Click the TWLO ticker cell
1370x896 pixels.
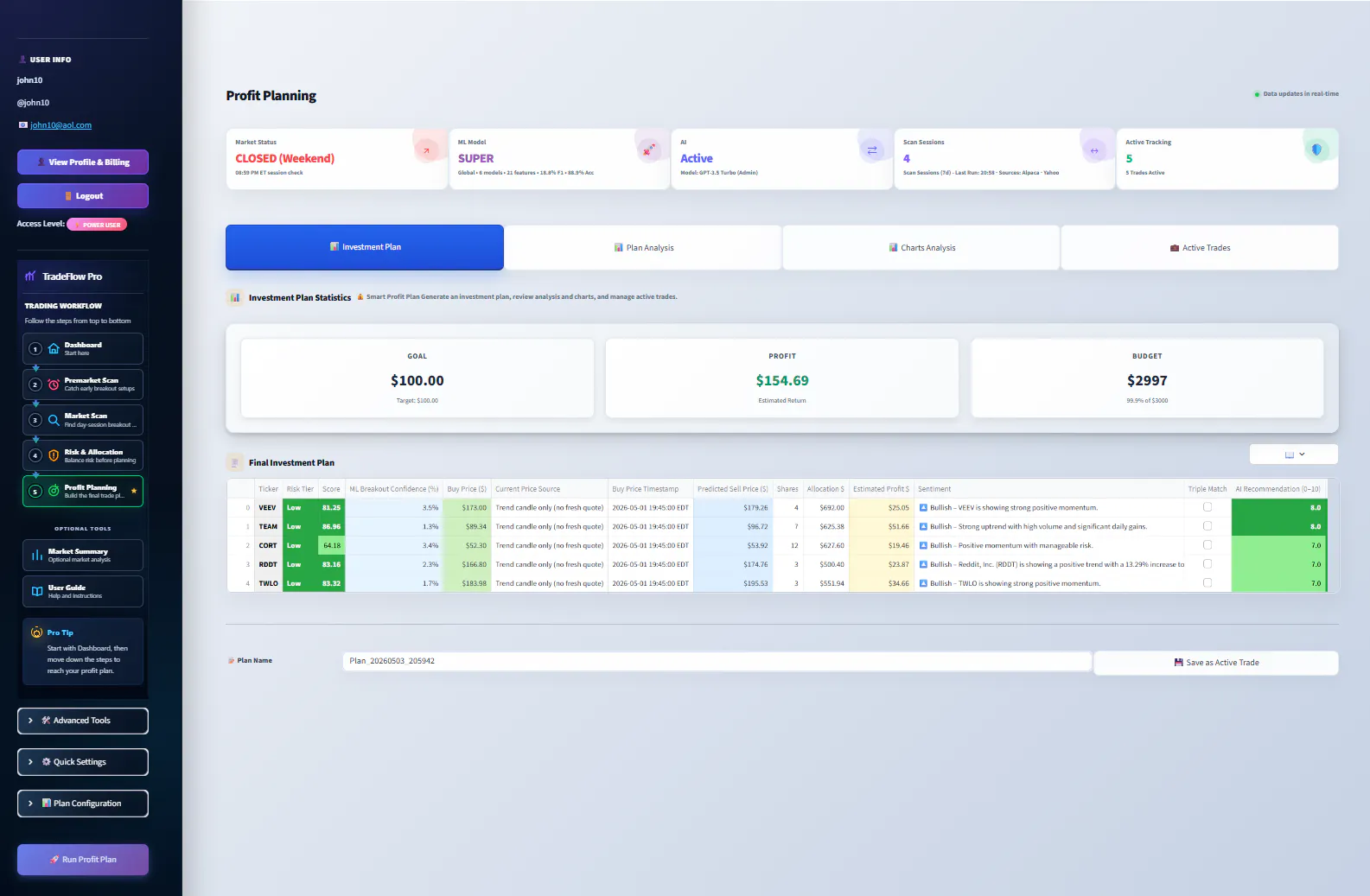(x=268, y=584)
